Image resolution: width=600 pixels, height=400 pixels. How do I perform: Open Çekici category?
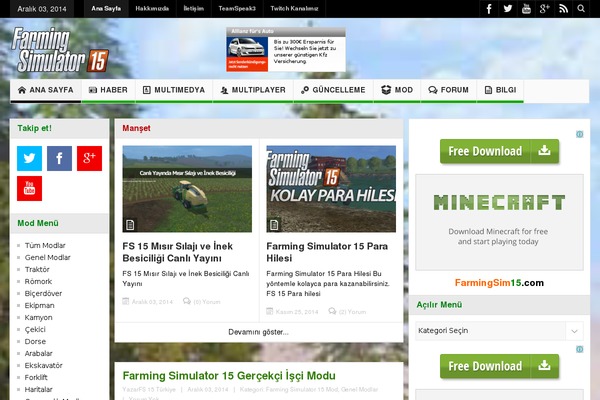click(35, 329)
